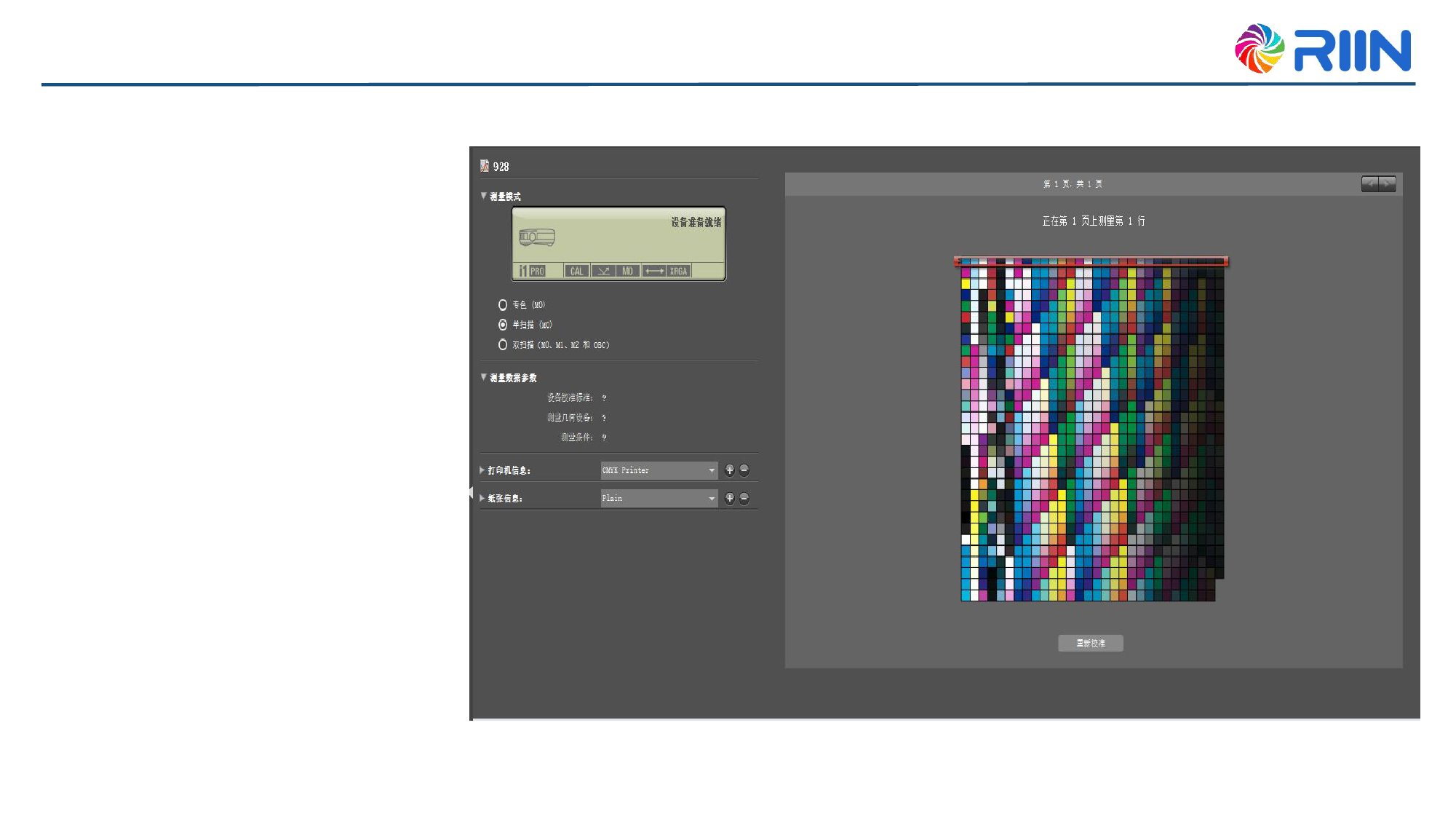
Task: Click the 重新校准 button below chart
Action: click(x=1090, y=643)
